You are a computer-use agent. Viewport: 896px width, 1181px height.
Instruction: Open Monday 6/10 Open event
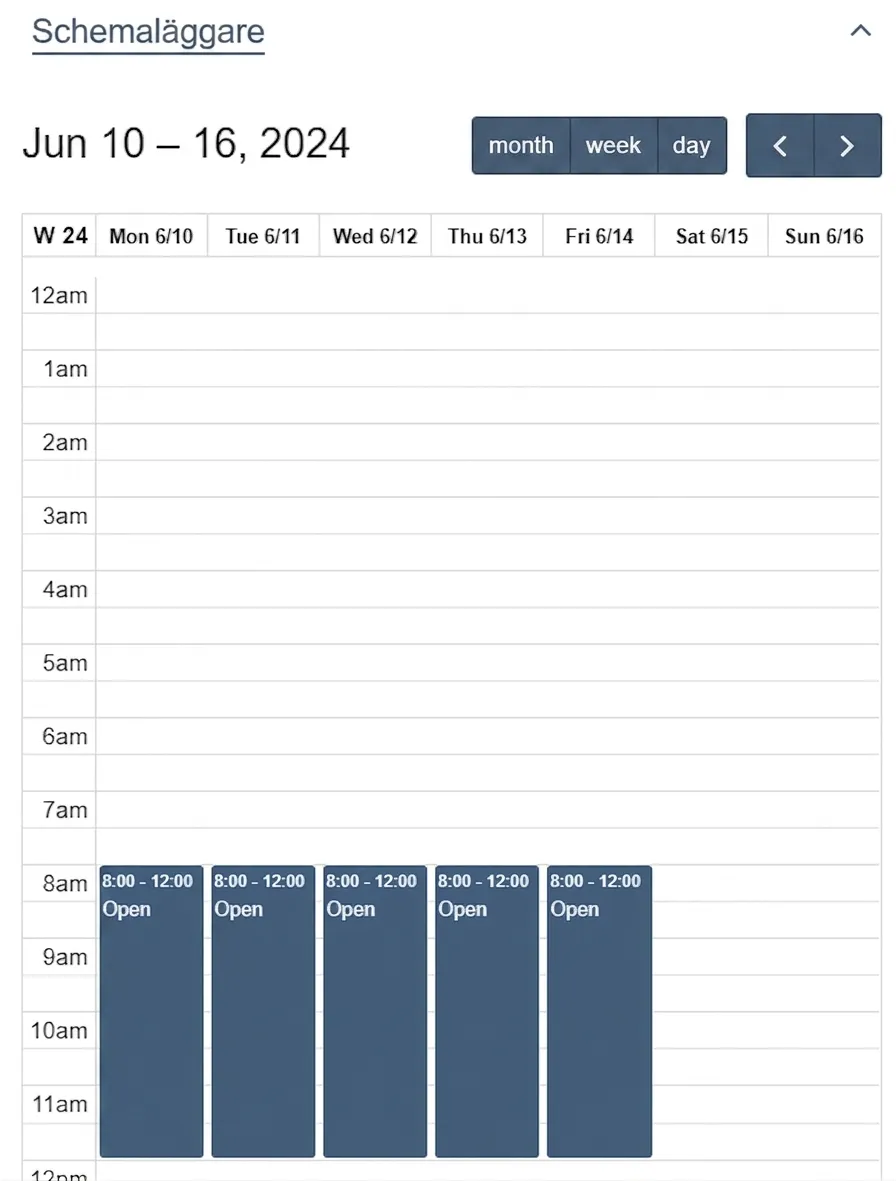click(151, 1011)
